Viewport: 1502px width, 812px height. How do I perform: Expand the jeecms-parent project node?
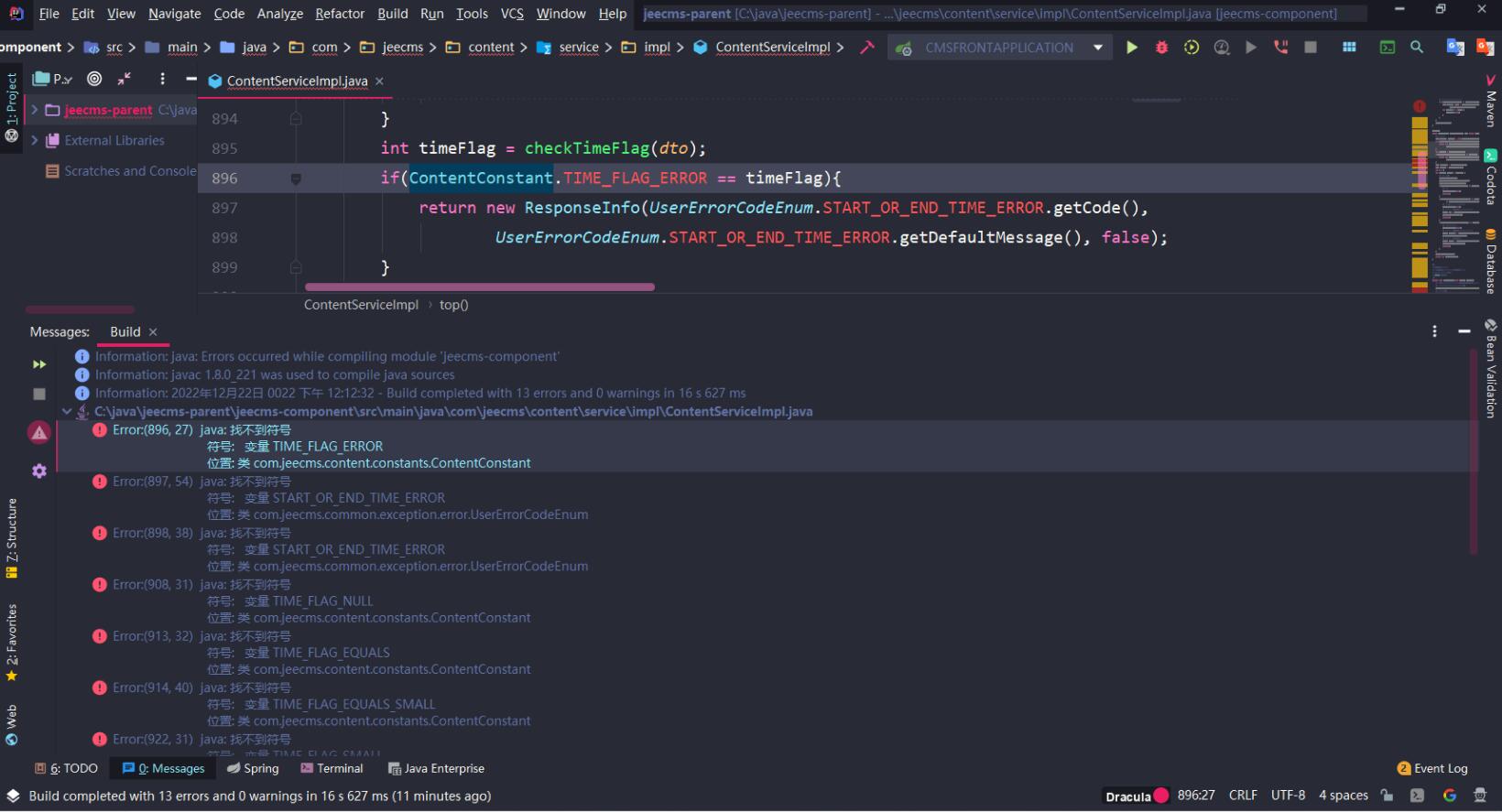point(35,110)
